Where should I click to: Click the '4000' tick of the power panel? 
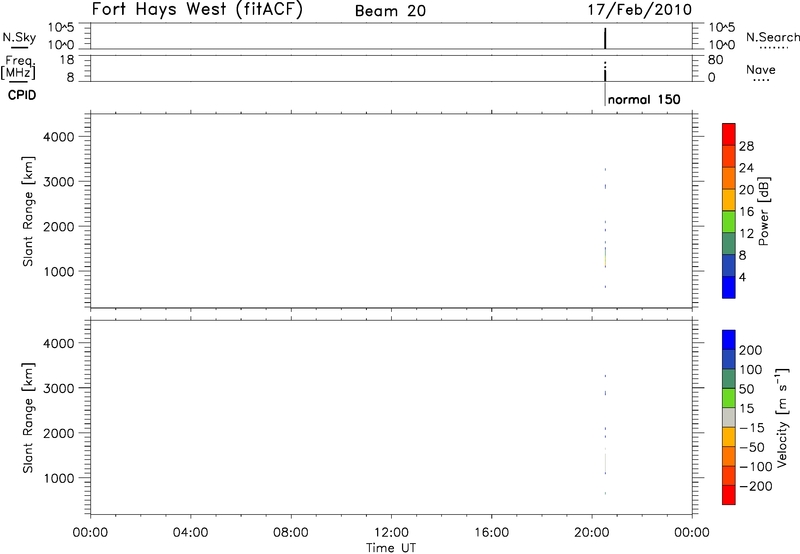coord(59,137)
